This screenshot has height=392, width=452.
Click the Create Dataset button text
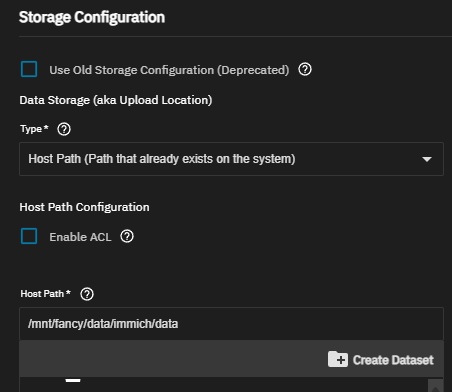(393, 360)
